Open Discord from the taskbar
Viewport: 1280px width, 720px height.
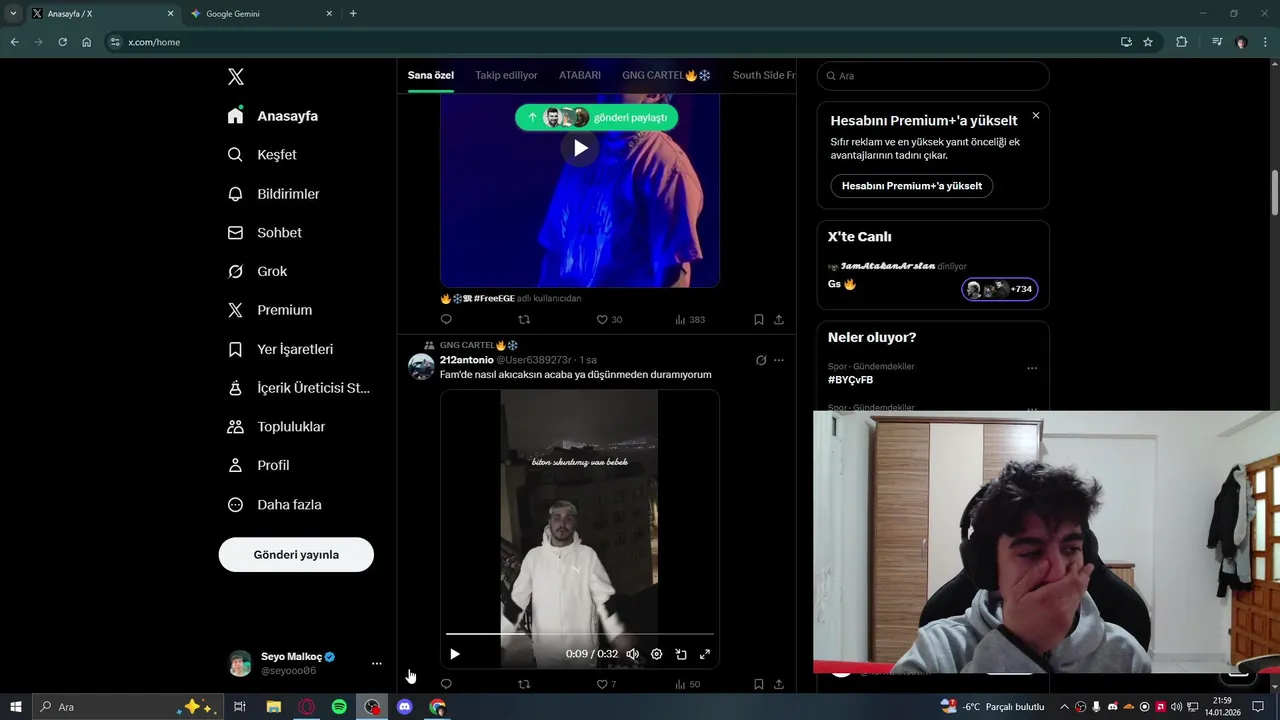pos(405,707)
